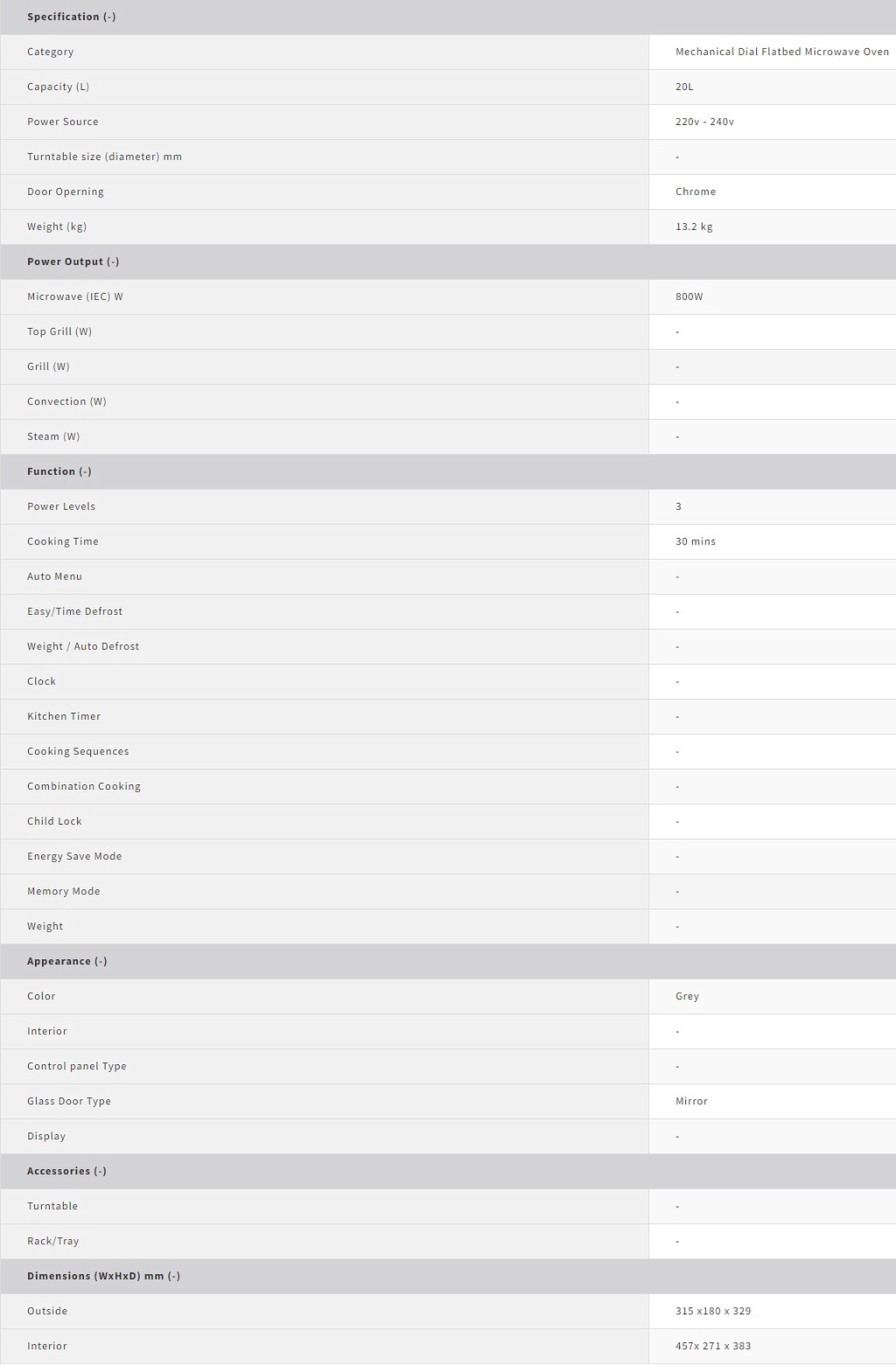
Task: Select the Capacity (L) label
Action: click(58, 87)
